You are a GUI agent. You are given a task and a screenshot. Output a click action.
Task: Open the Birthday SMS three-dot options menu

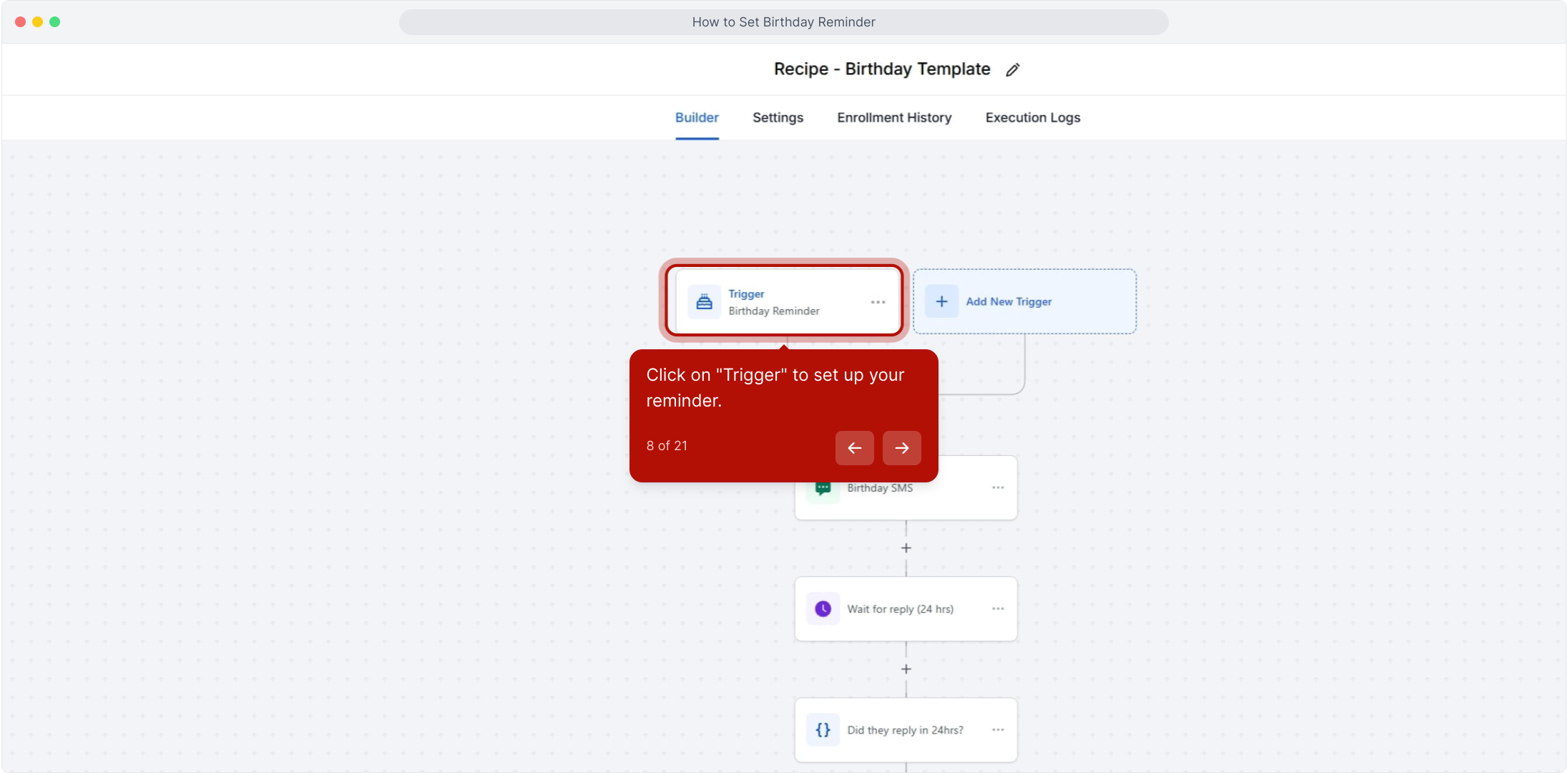coord(998,488)
